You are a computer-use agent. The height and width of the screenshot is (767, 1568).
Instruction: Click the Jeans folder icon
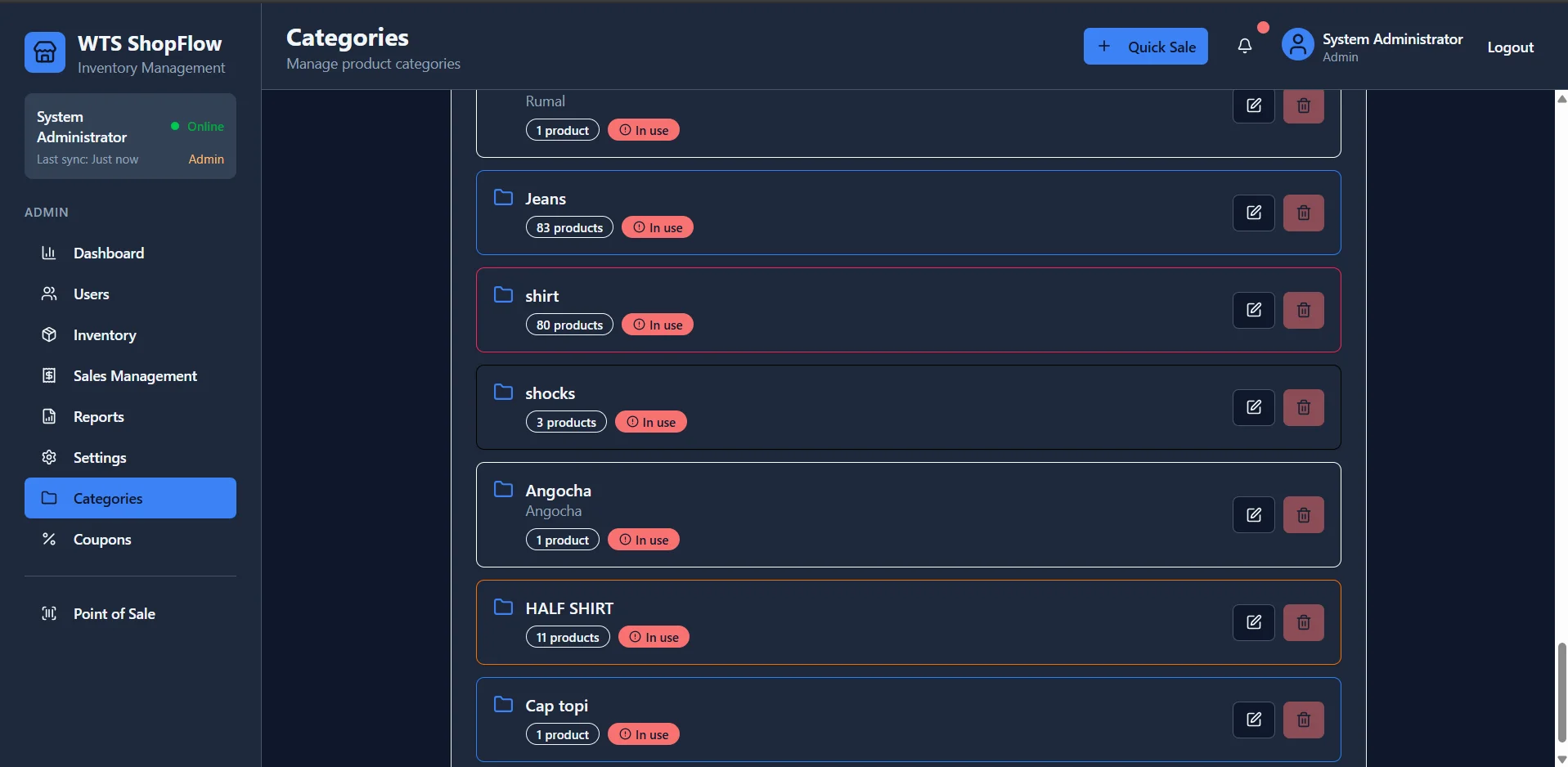[503, 198]
